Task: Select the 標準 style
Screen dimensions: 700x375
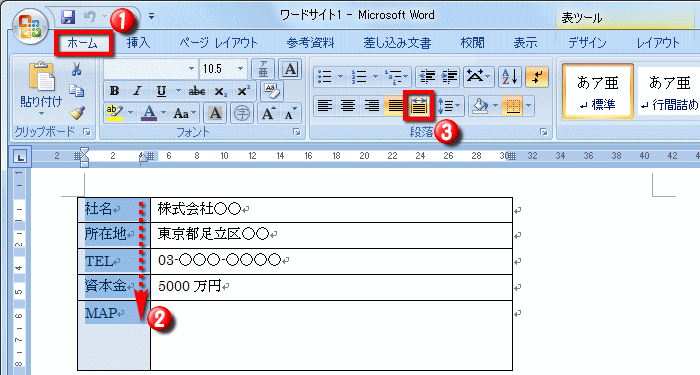Action: pyautogui.click(x=598, y=92)
